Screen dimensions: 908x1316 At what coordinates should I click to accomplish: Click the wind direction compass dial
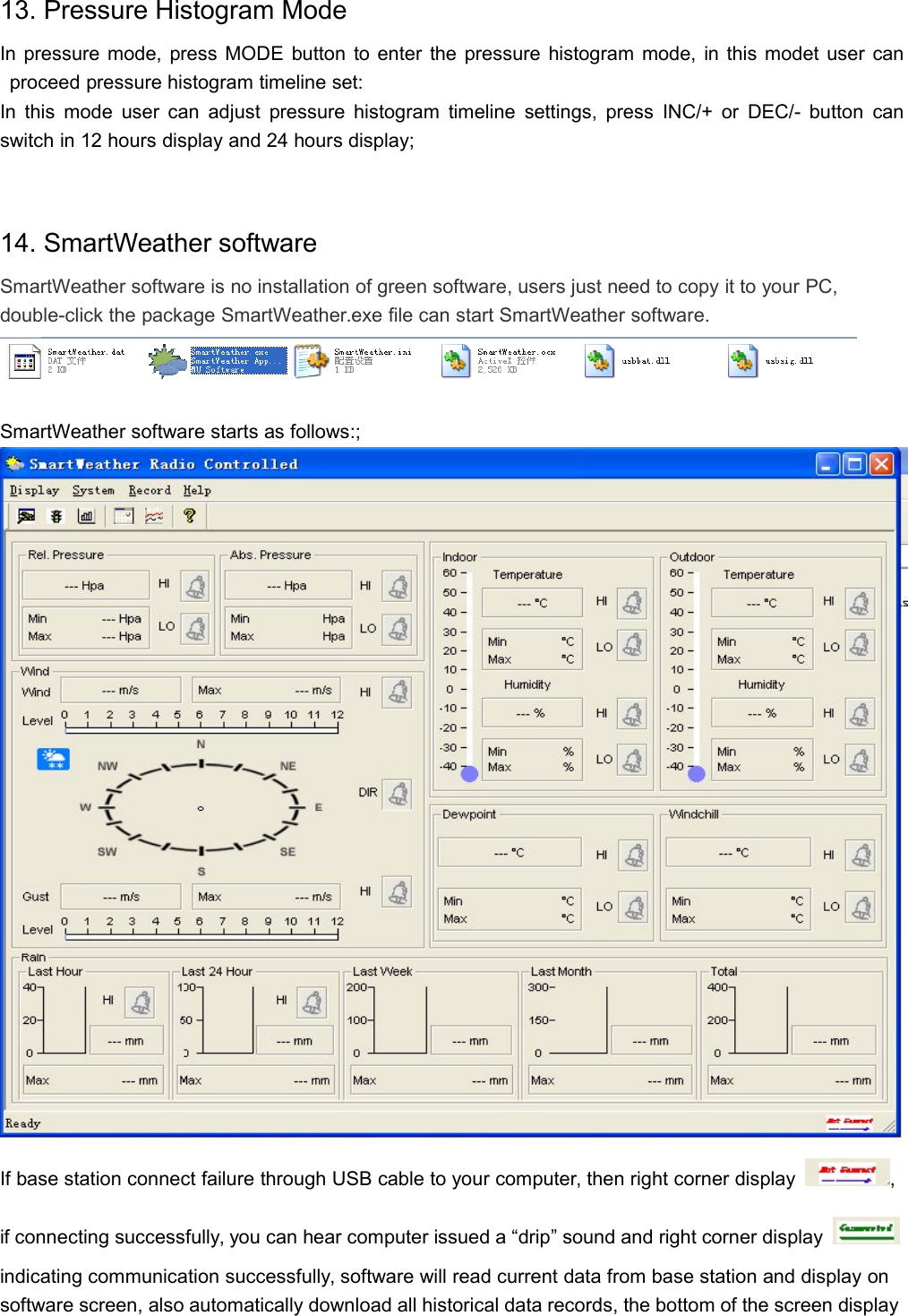click(x=201, y=808)
